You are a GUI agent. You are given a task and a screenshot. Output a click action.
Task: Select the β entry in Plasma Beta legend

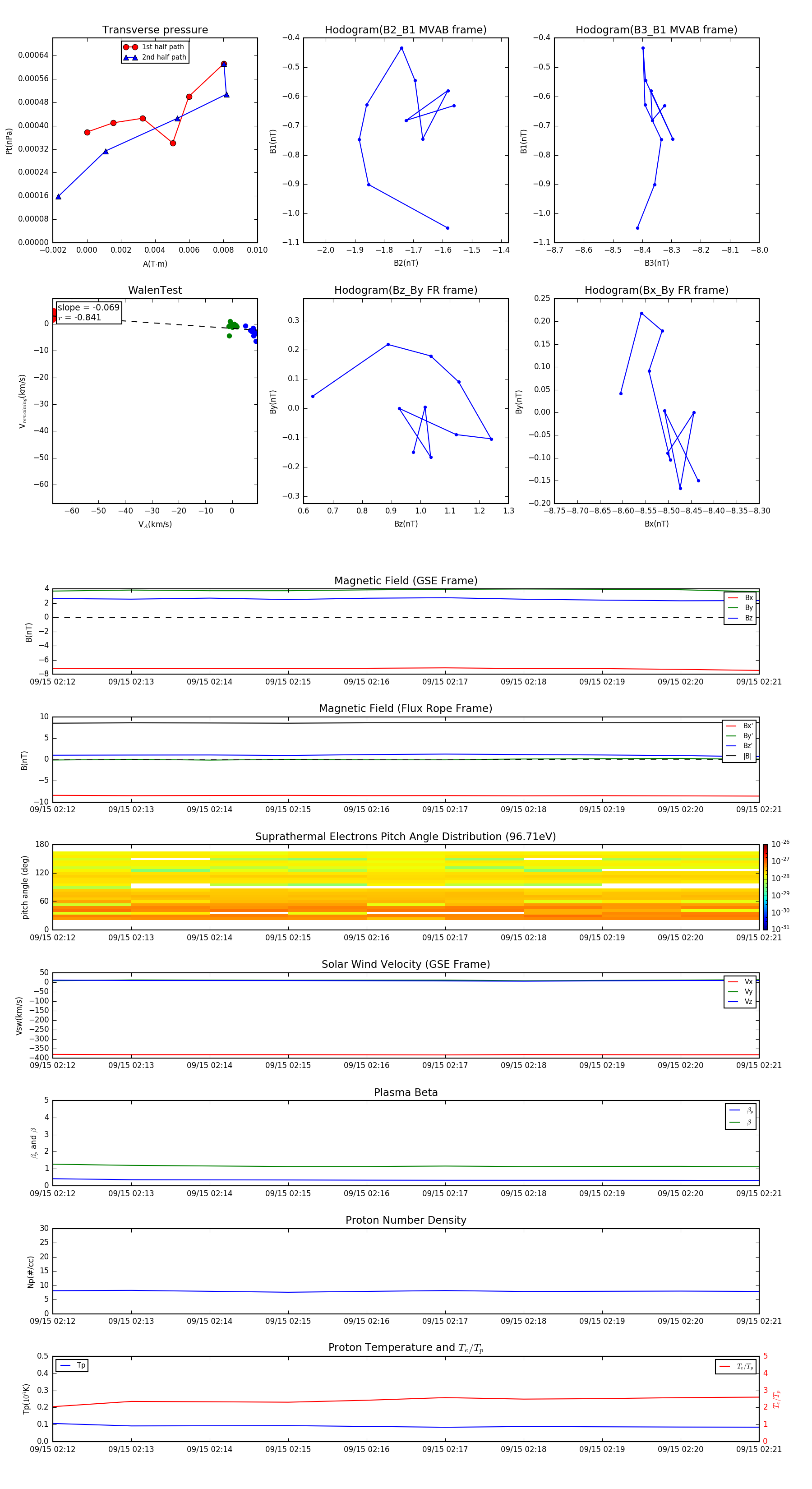[x=741, y=1122]
